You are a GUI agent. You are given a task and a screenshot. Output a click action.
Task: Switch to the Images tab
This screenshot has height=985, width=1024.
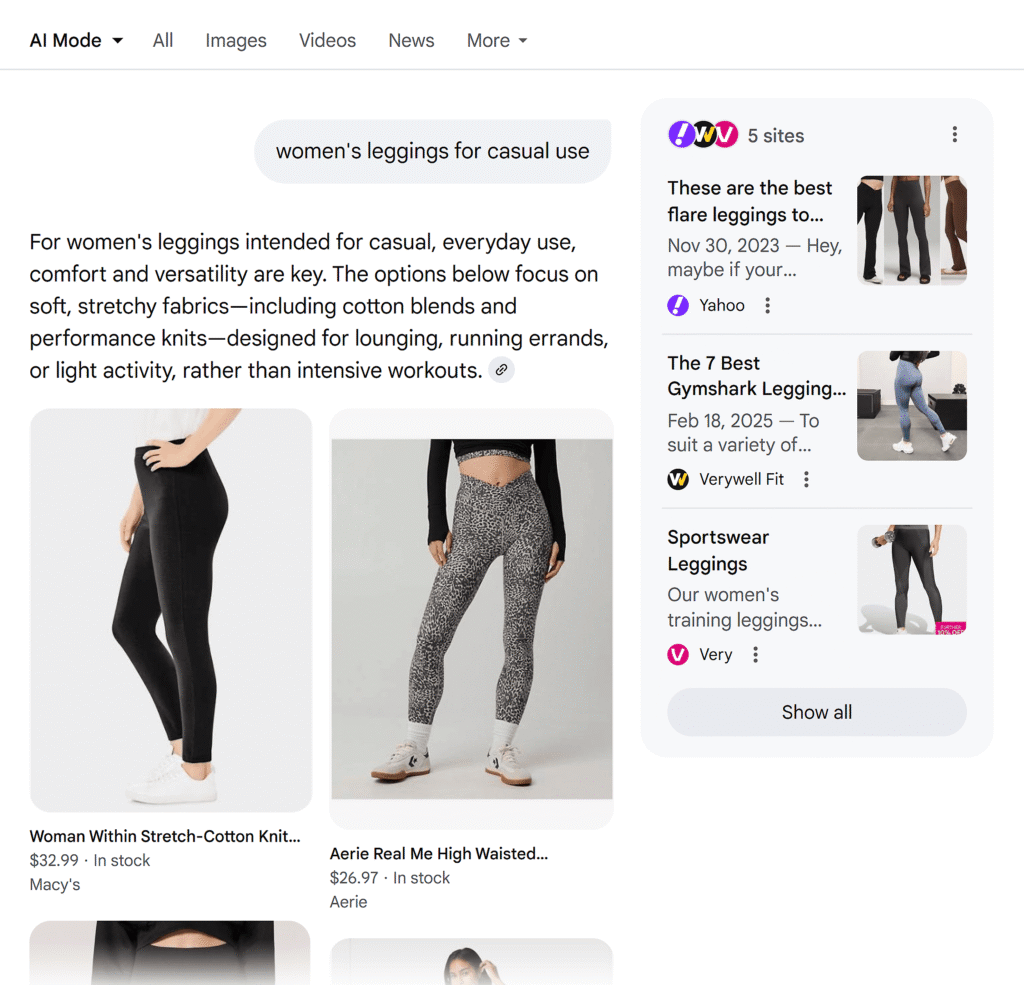(235, 40)
